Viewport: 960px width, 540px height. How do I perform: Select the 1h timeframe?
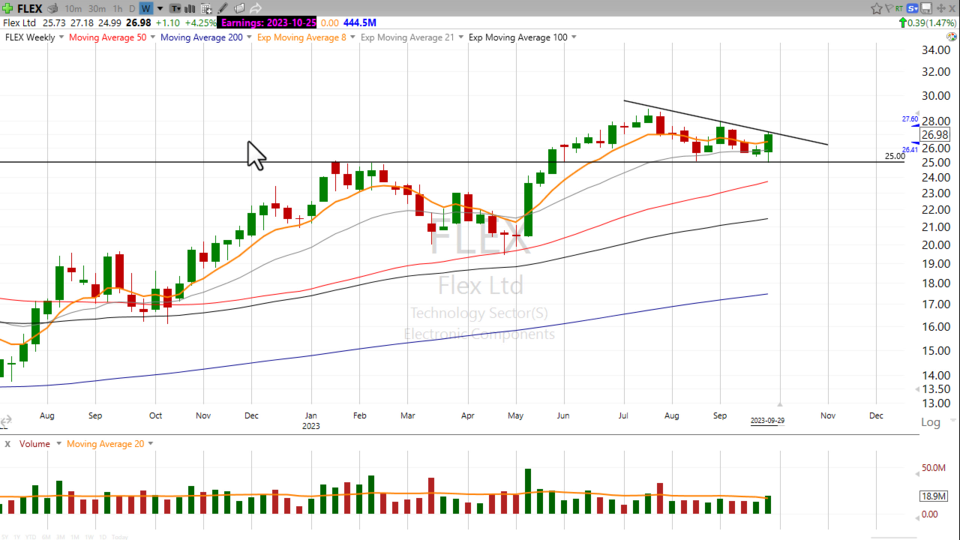118,9
